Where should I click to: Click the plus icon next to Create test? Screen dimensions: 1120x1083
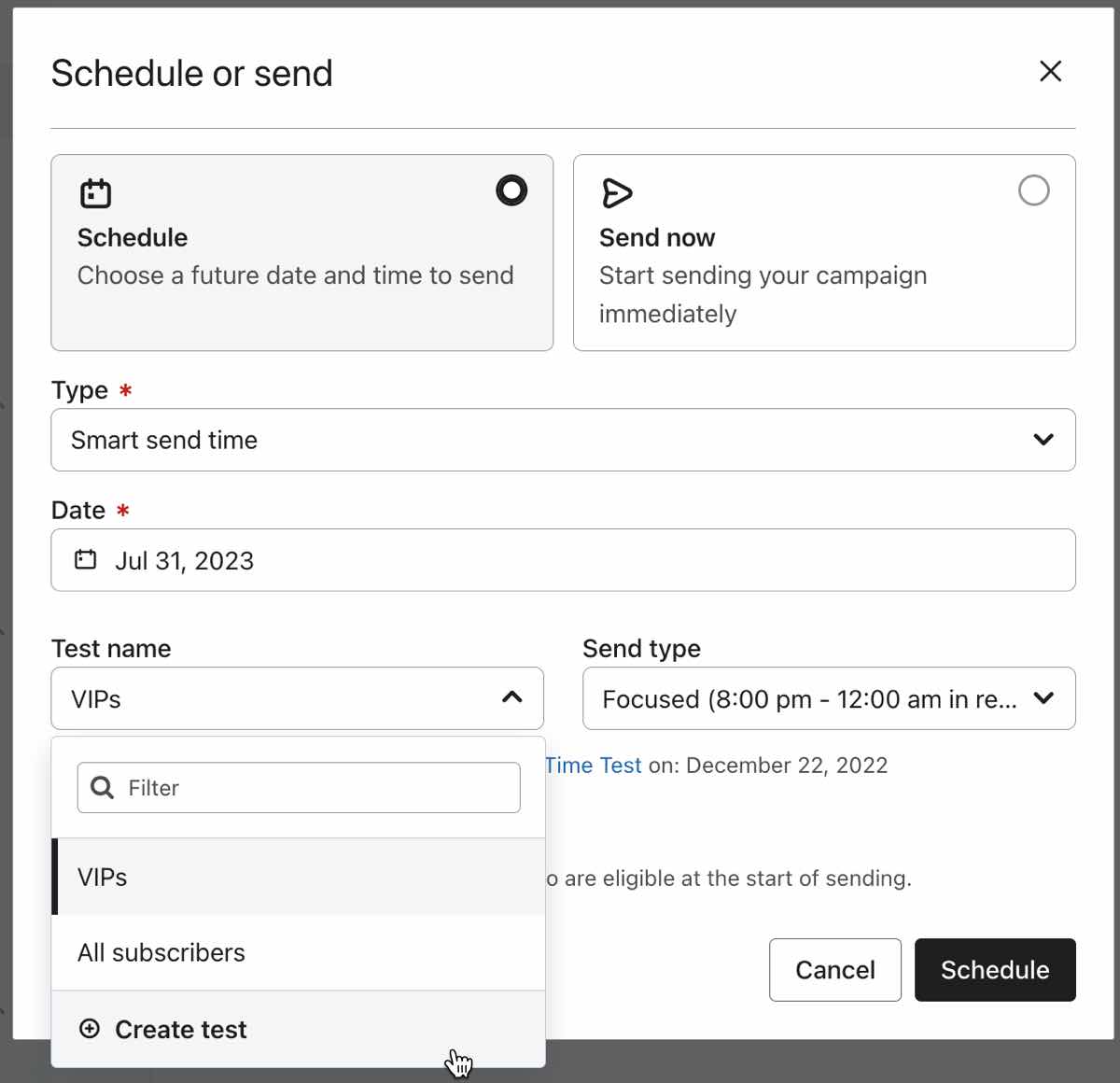click(x=89, y=1029)
